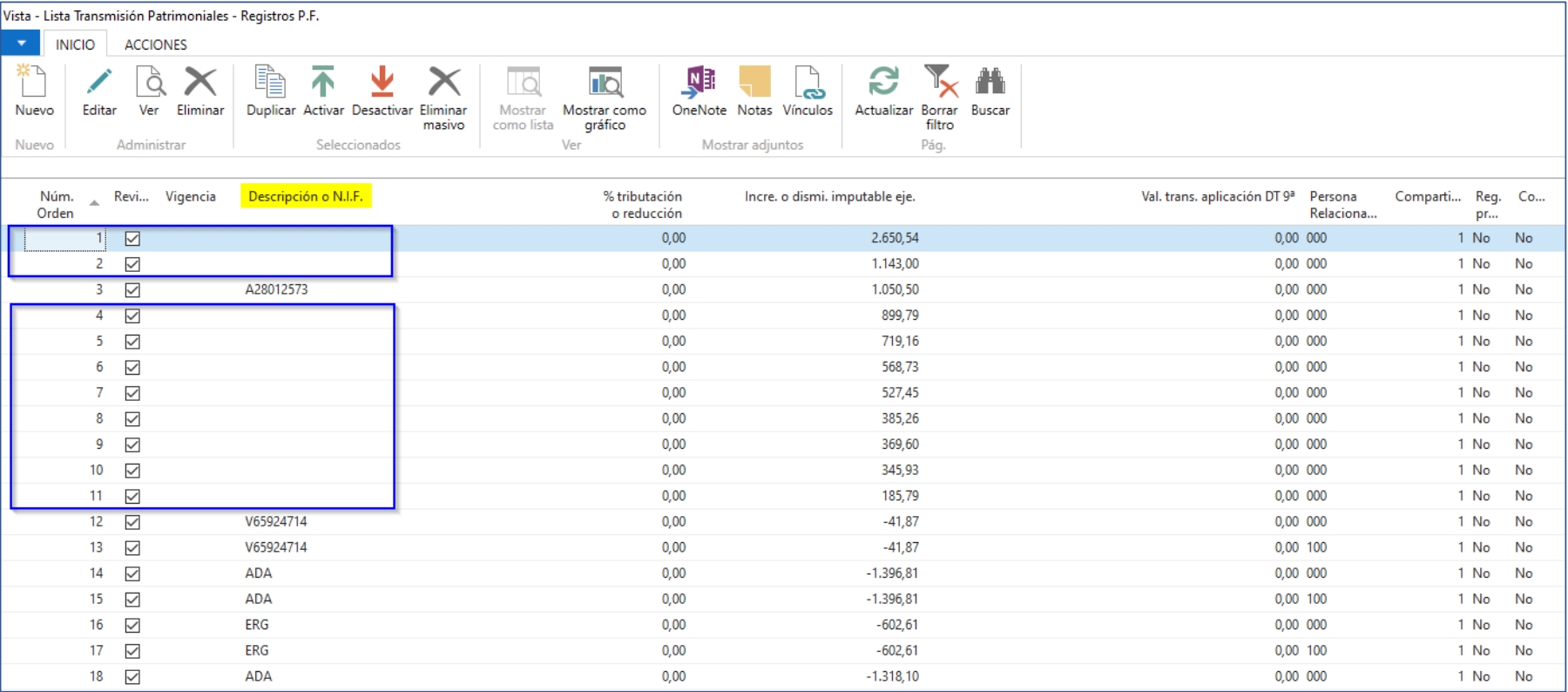Select the ADA cell in row 18

coord(259,675)
